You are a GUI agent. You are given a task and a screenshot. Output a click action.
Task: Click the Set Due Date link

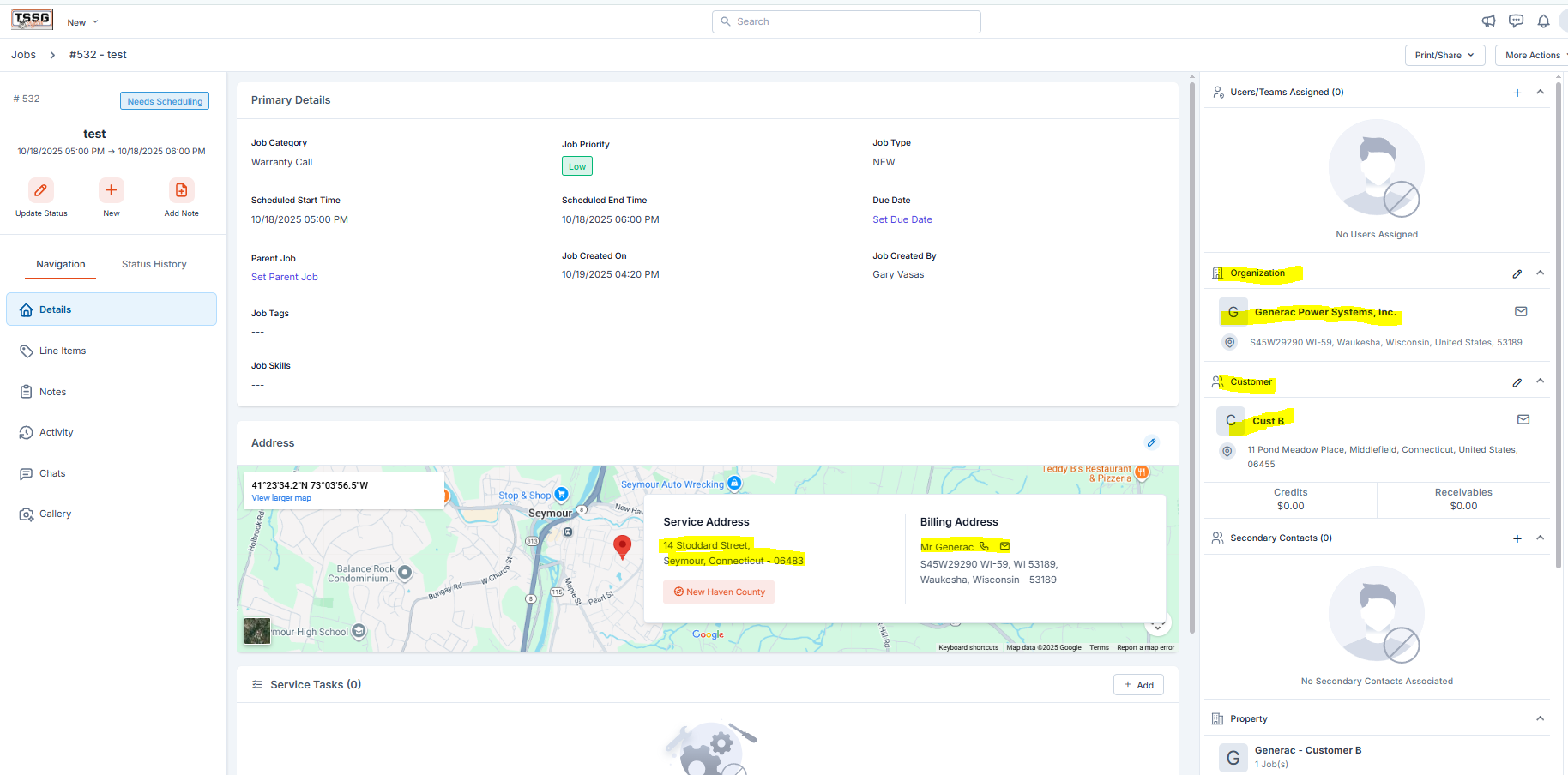tap(902, 219)
